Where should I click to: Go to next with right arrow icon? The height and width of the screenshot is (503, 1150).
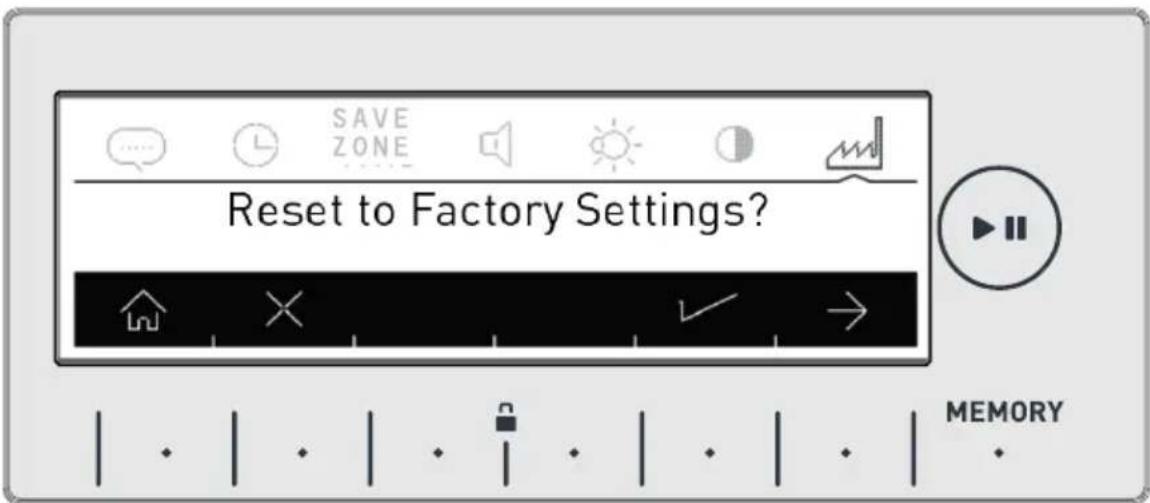847,311
